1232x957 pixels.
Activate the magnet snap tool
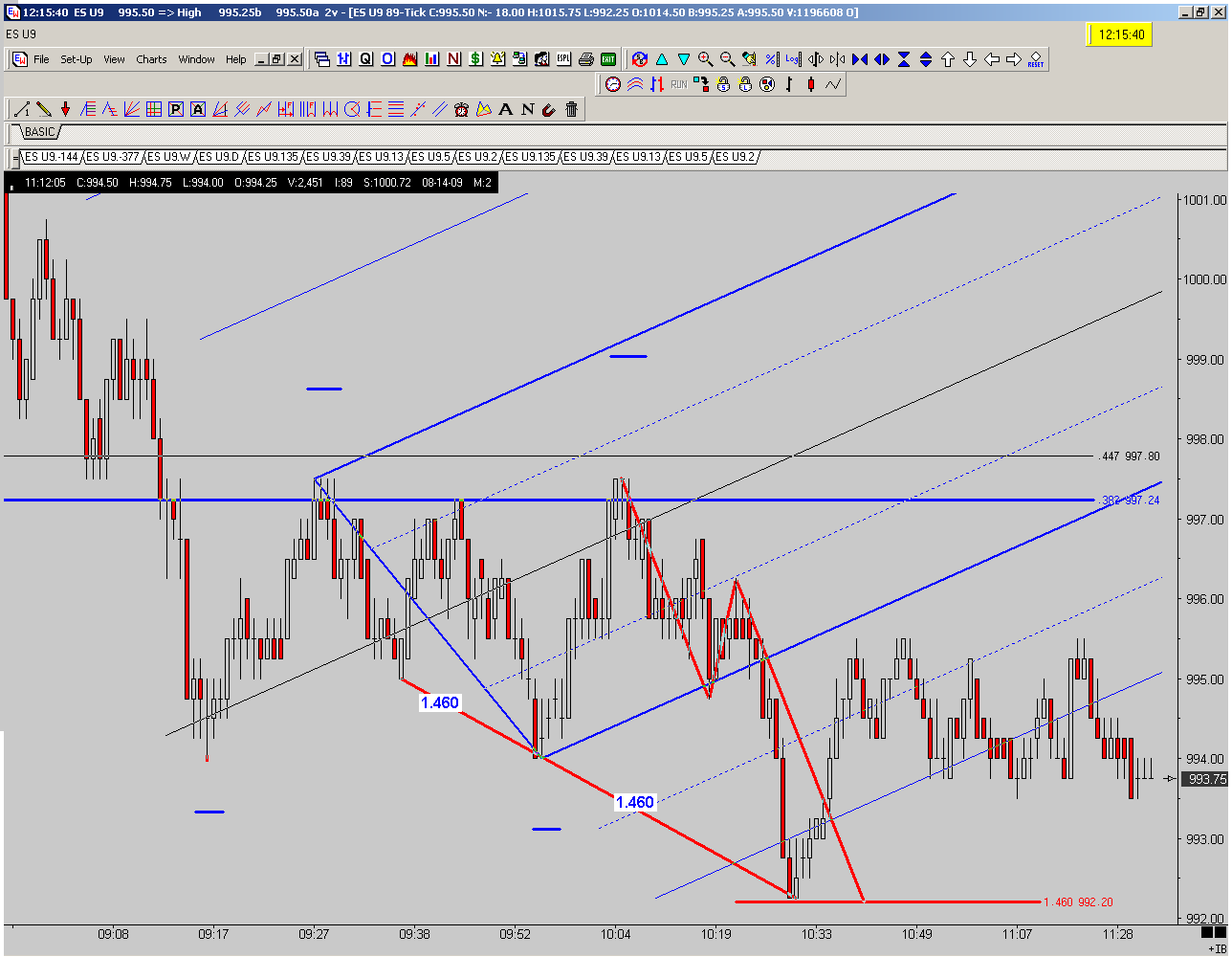pos(549,109)
